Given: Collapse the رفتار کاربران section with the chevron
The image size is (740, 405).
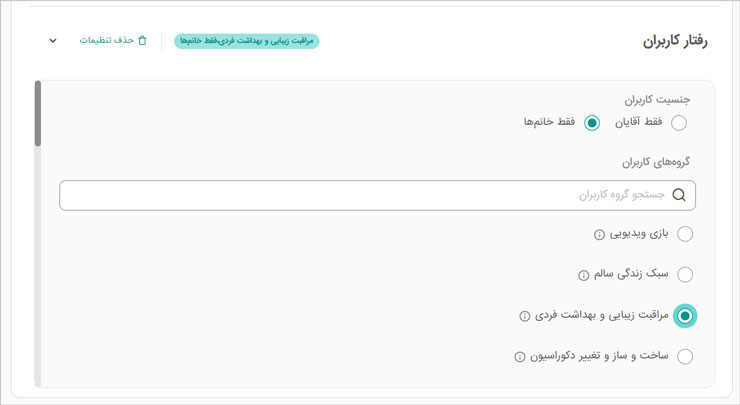Looking at the screenshot, I should coord(53,41).
